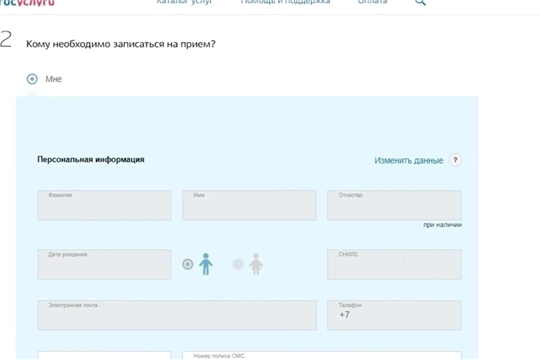Viewport: 540px width, 360px height.
Task: Open "Помощь и поддержка" menu item
Action: pyautogui.click(x=285, y=2)
